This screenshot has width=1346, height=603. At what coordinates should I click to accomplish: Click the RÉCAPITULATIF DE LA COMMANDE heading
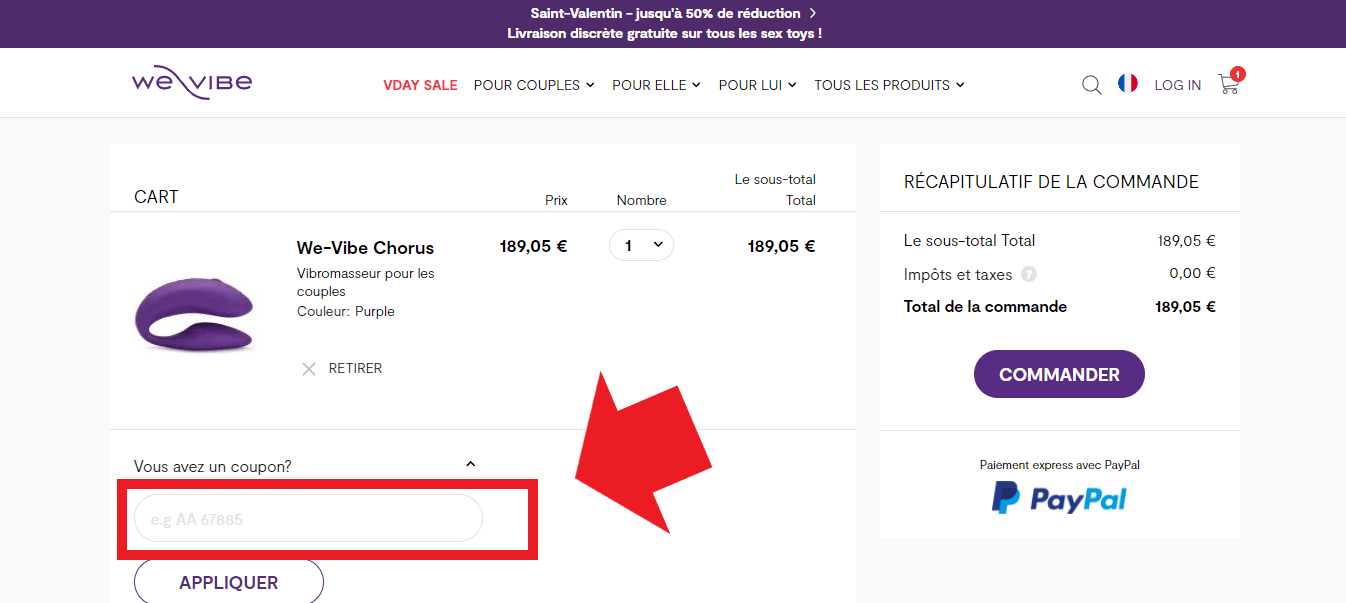click(x=1051, y=182)
